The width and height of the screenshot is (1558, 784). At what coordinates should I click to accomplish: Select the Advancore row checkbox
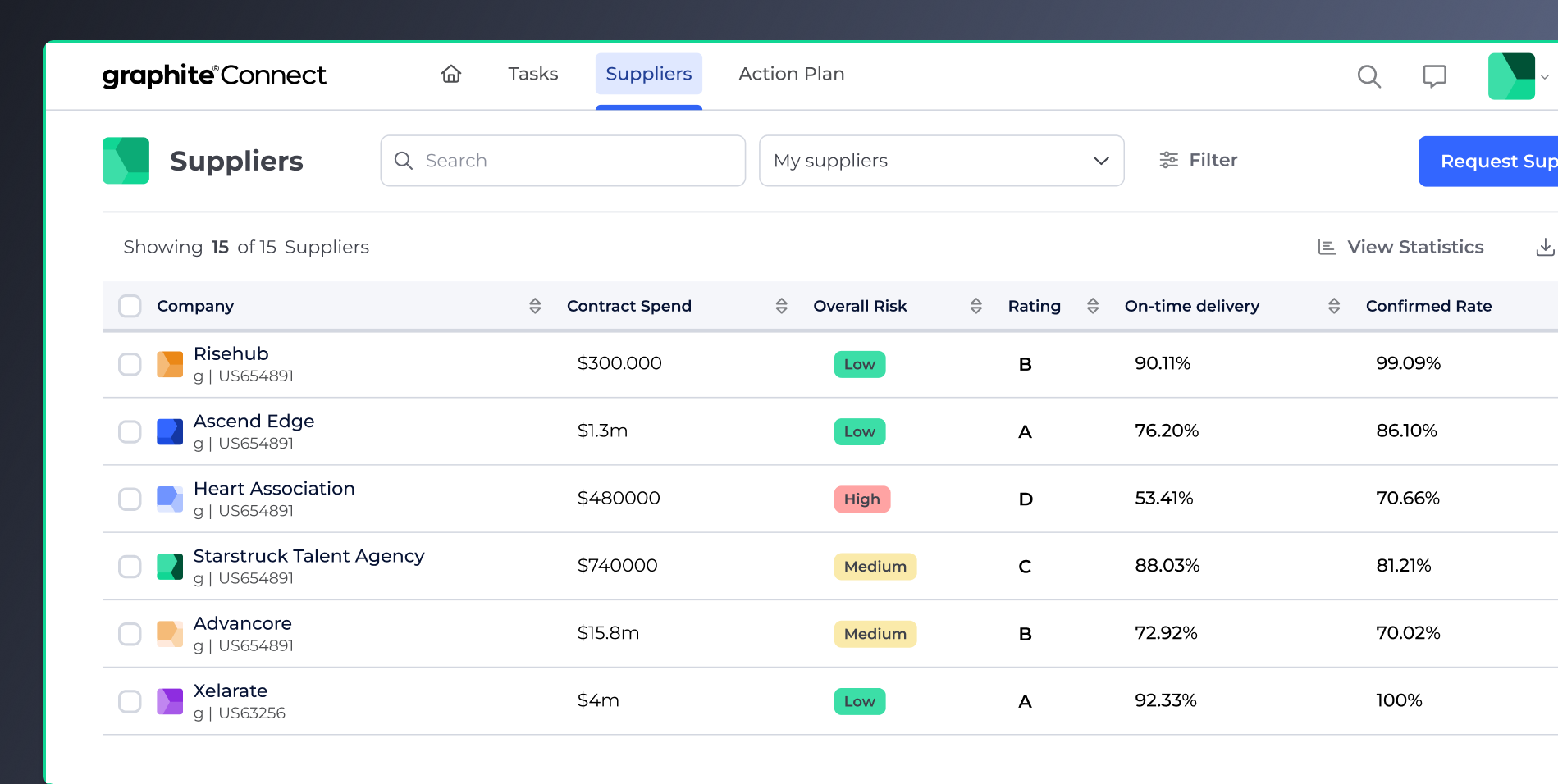coord(130,634)
